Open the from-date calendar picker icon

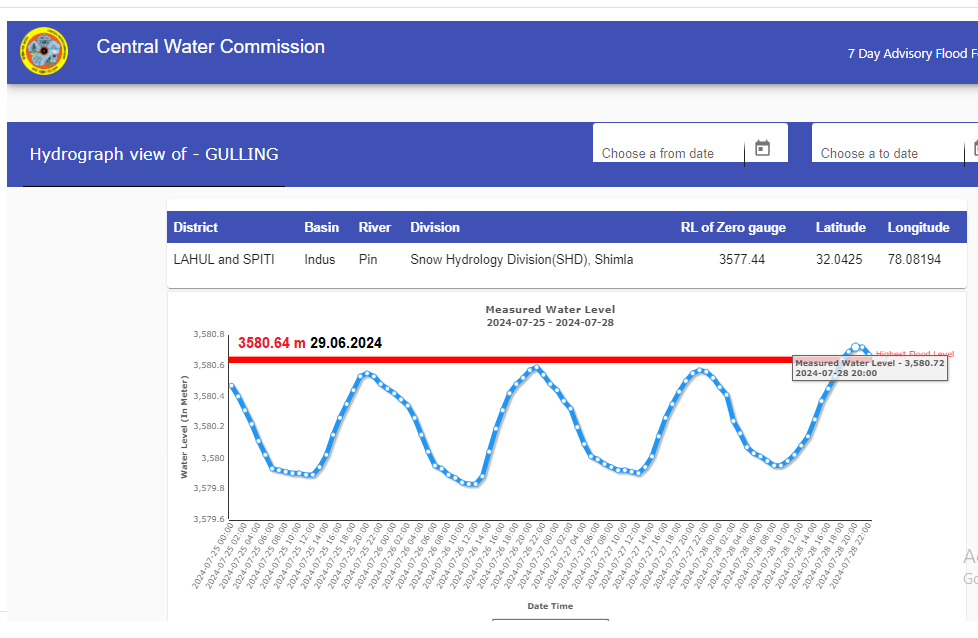(x=762, y=148)
